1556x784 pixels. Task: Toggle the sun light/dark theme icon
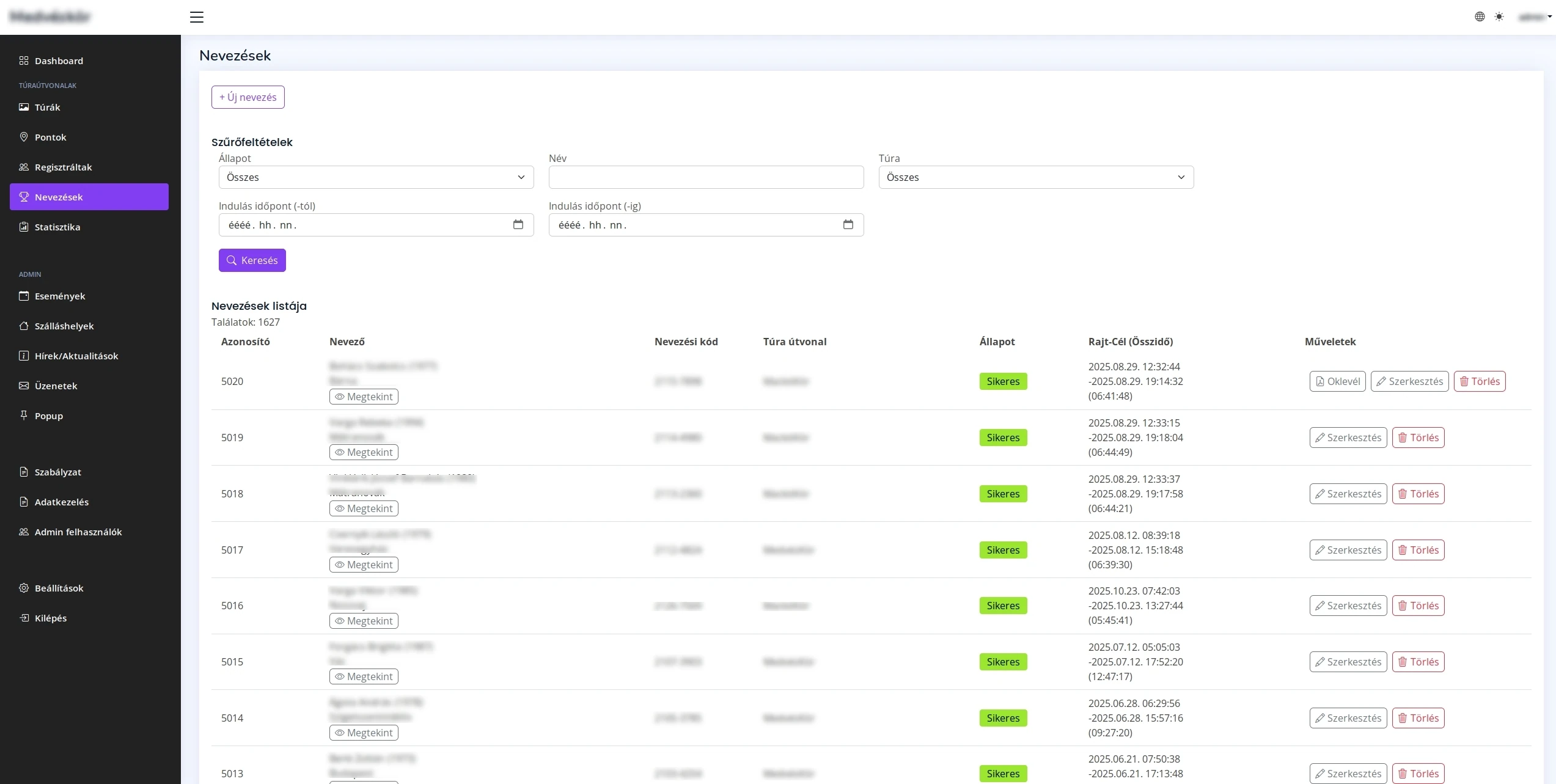click(1499, 17)
